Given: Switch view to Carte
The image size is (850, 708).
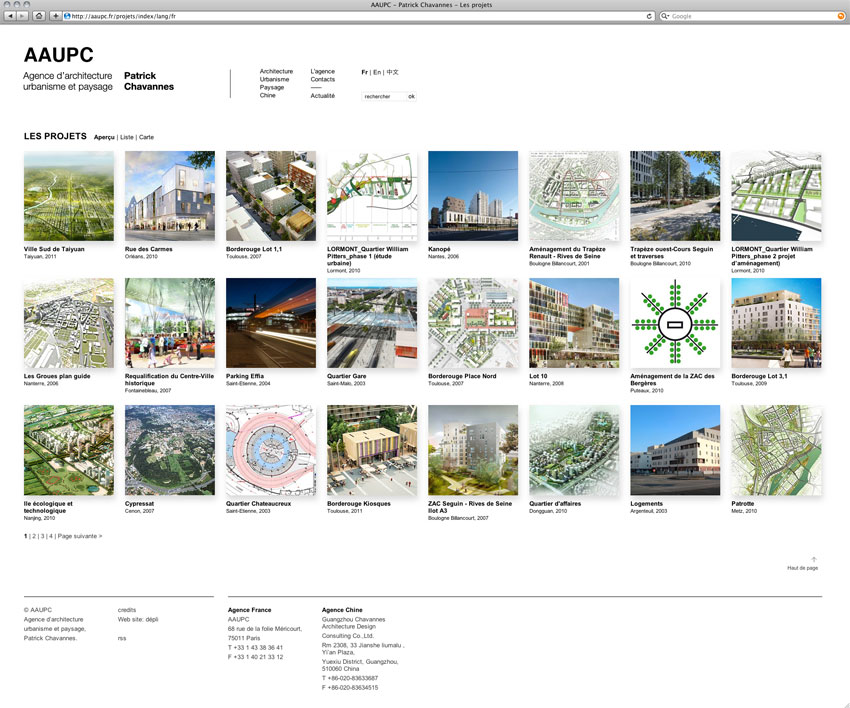Looking at the screenshot, I should coord(146,137).
